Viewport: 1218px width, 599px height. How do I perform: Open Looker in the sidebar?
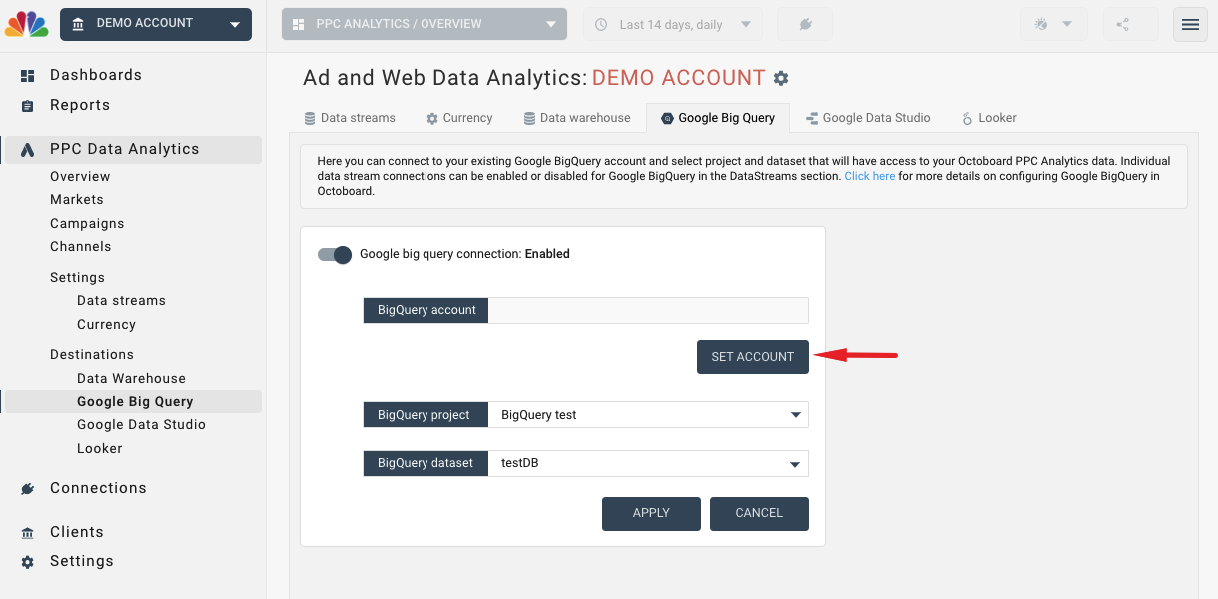point(100,448)
